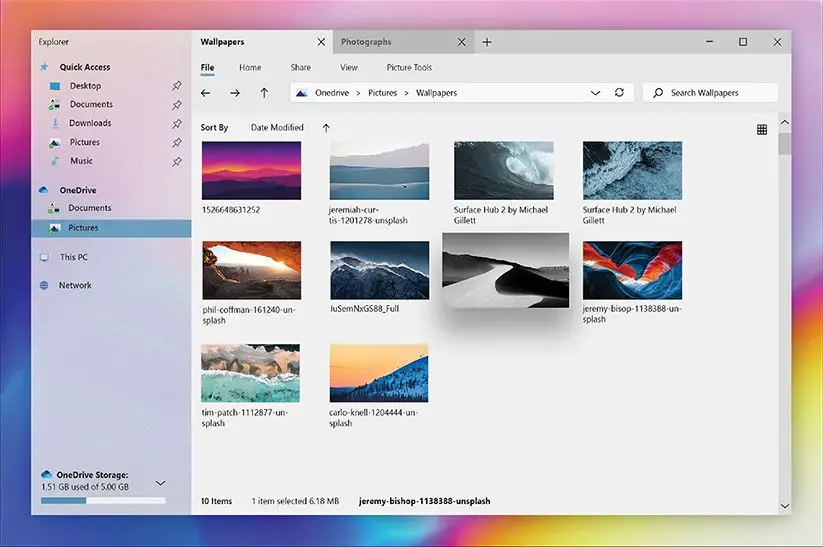Image resolution: width=823 pixels, height=547 pixels.
Task: Navigate to Onedrive in breadcrumb
Action: [x=332, y=93]
